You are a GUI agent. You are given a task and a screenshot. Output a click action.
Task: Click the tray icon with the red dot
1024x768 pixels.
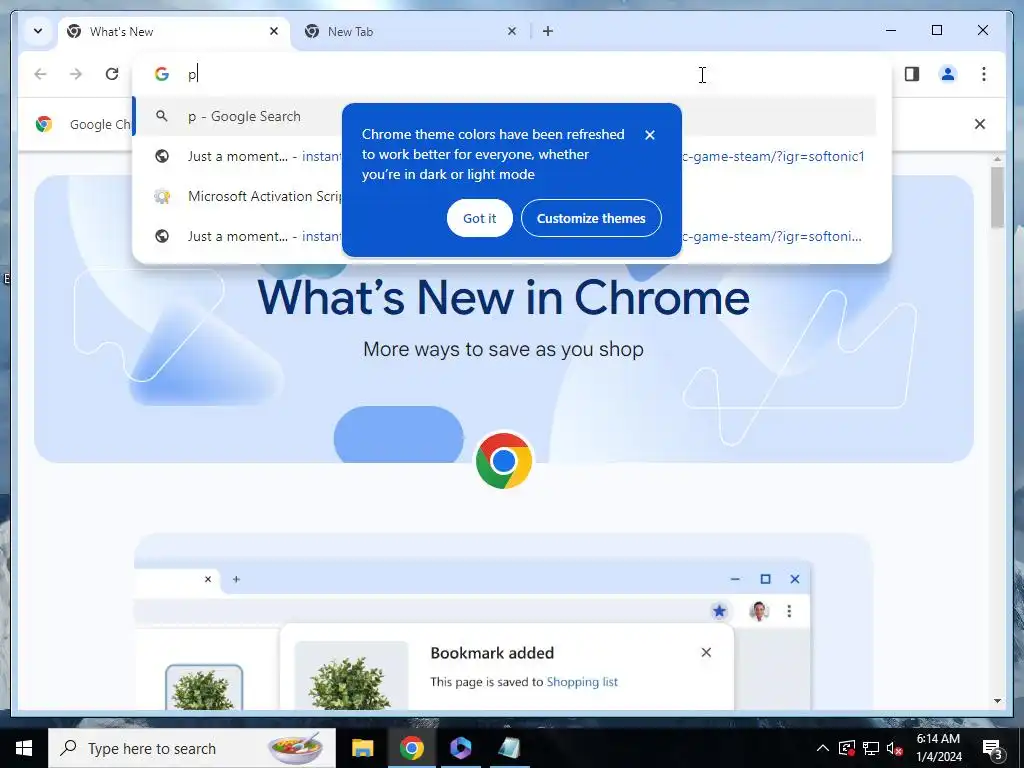tap(847, 748)
